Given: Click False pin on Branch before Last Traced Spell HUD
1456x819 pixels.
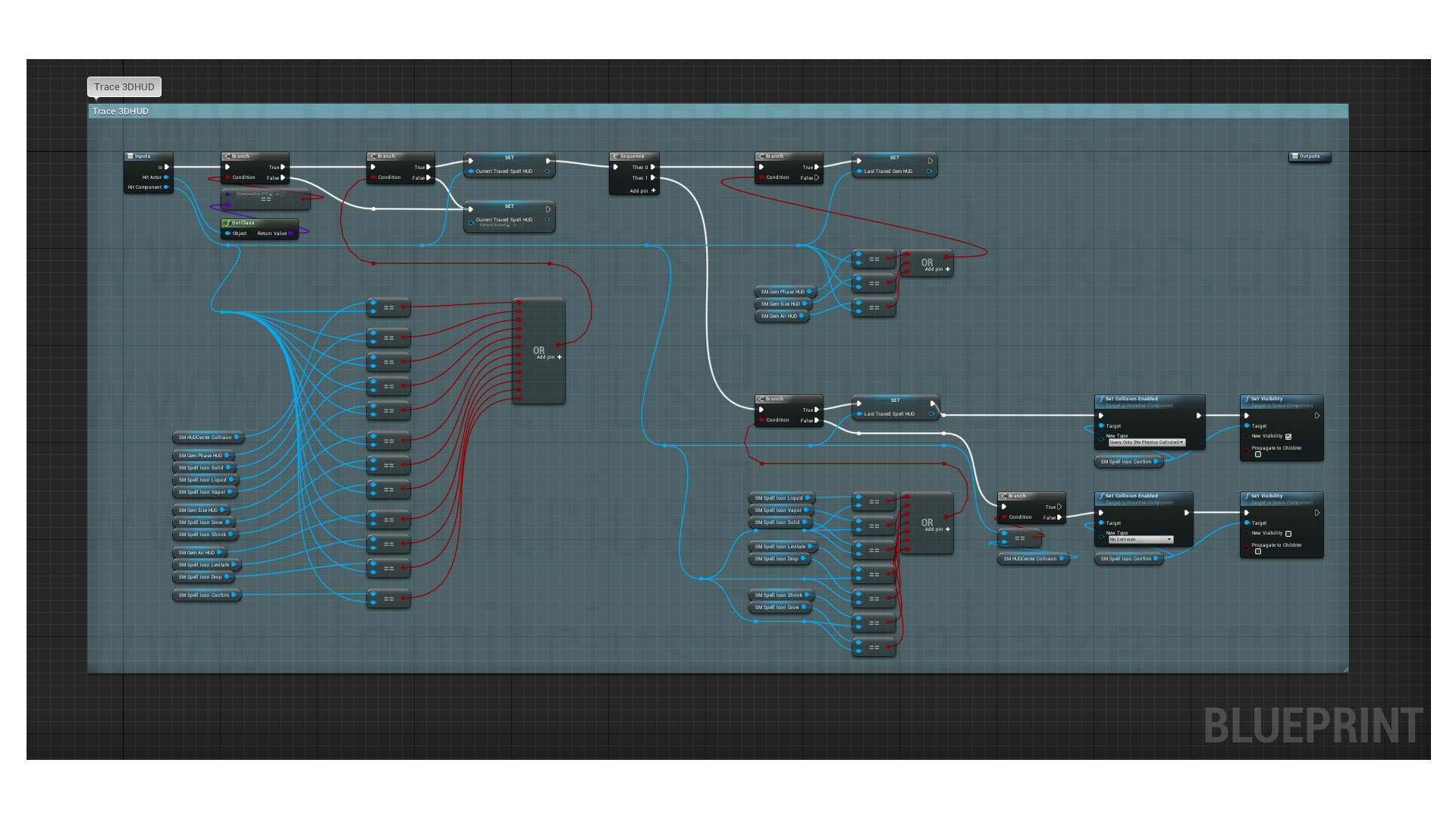Looking at the screenshot, I should click(x=817, y=420).
